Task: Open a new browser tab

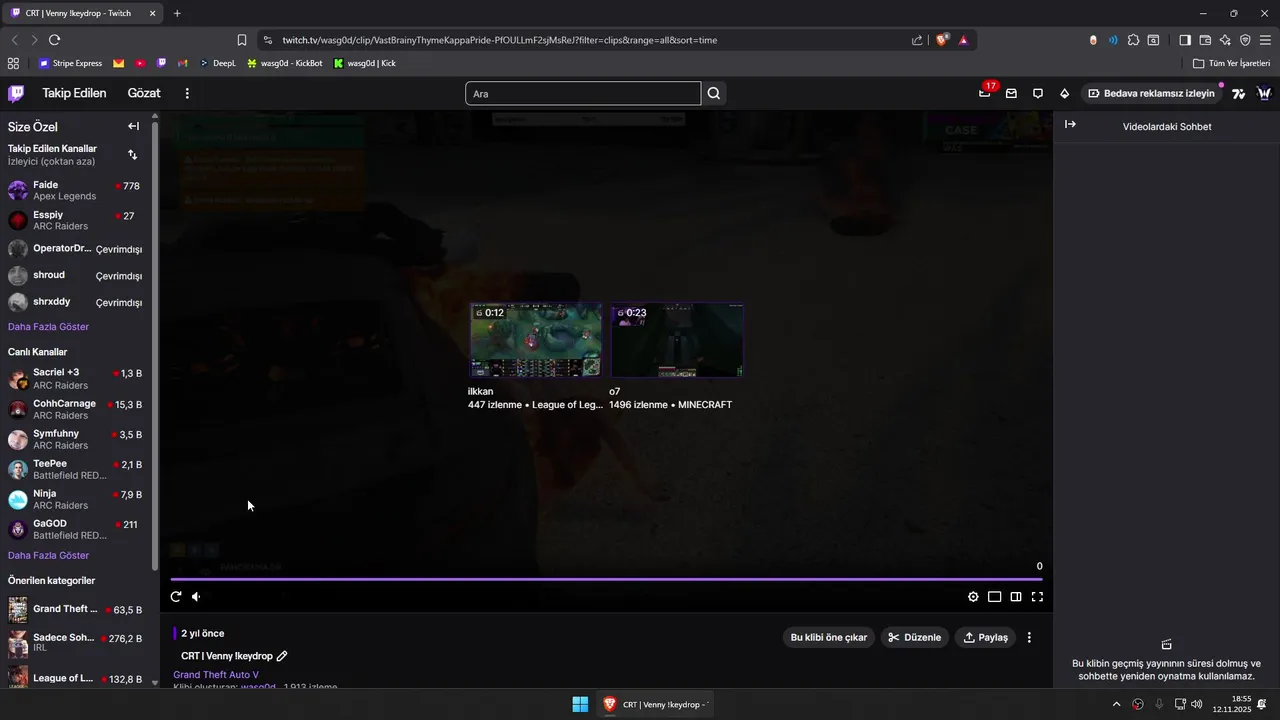Action: (x=177, y=13)
